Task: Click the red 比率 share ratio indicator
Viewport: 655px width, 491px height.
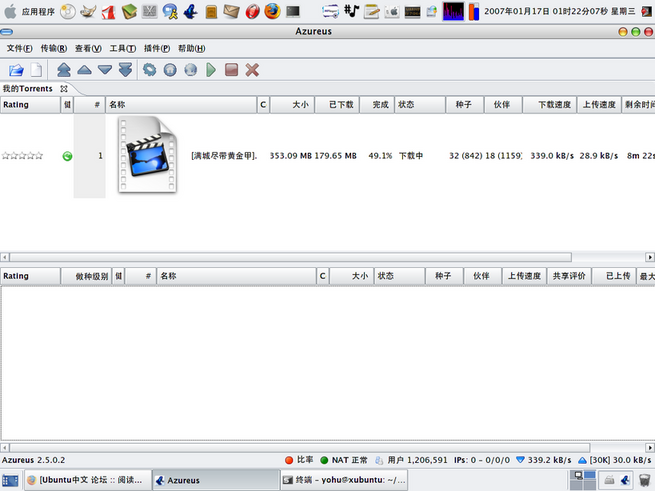Action: 299,460
